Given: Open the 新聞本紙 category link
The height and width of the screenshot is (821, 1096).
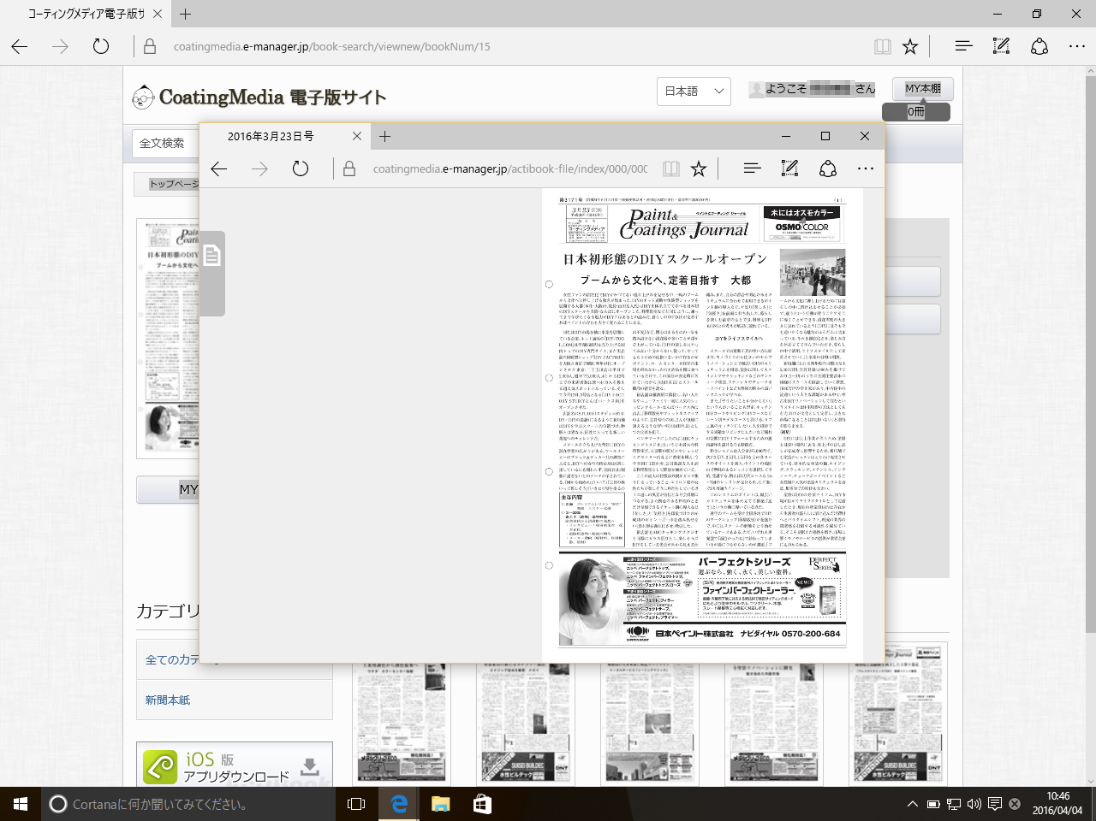Looking at the screenshot, I should point(168,700).
